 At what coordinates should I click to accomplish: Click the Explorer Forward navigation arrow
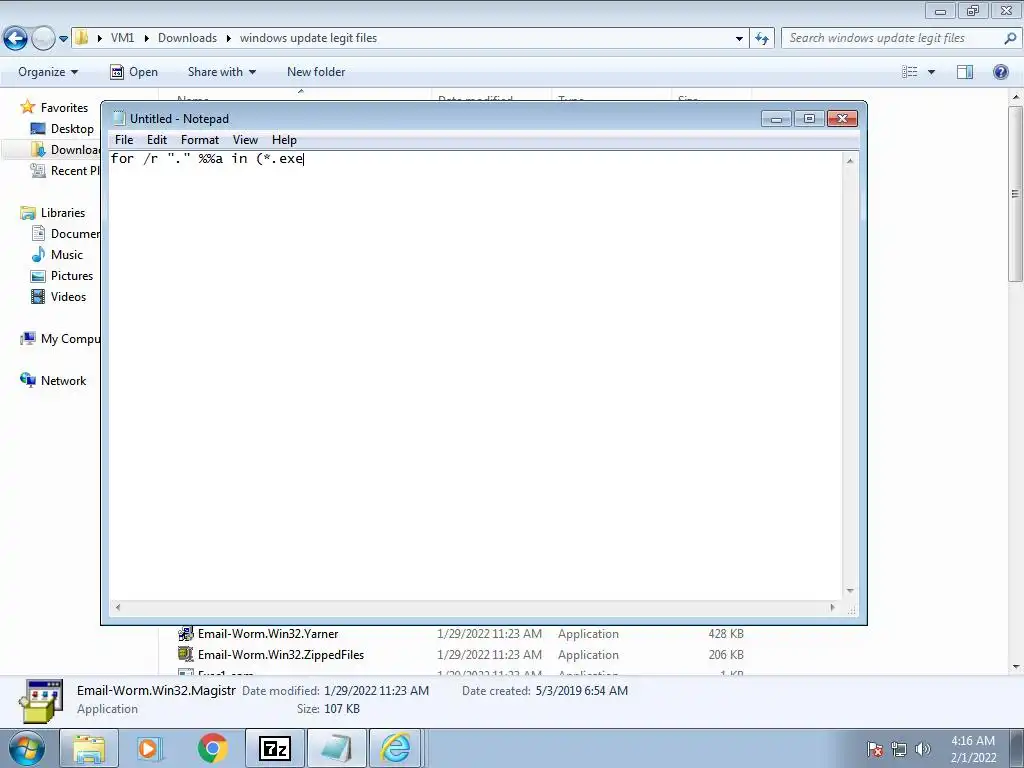click(43, 39)
